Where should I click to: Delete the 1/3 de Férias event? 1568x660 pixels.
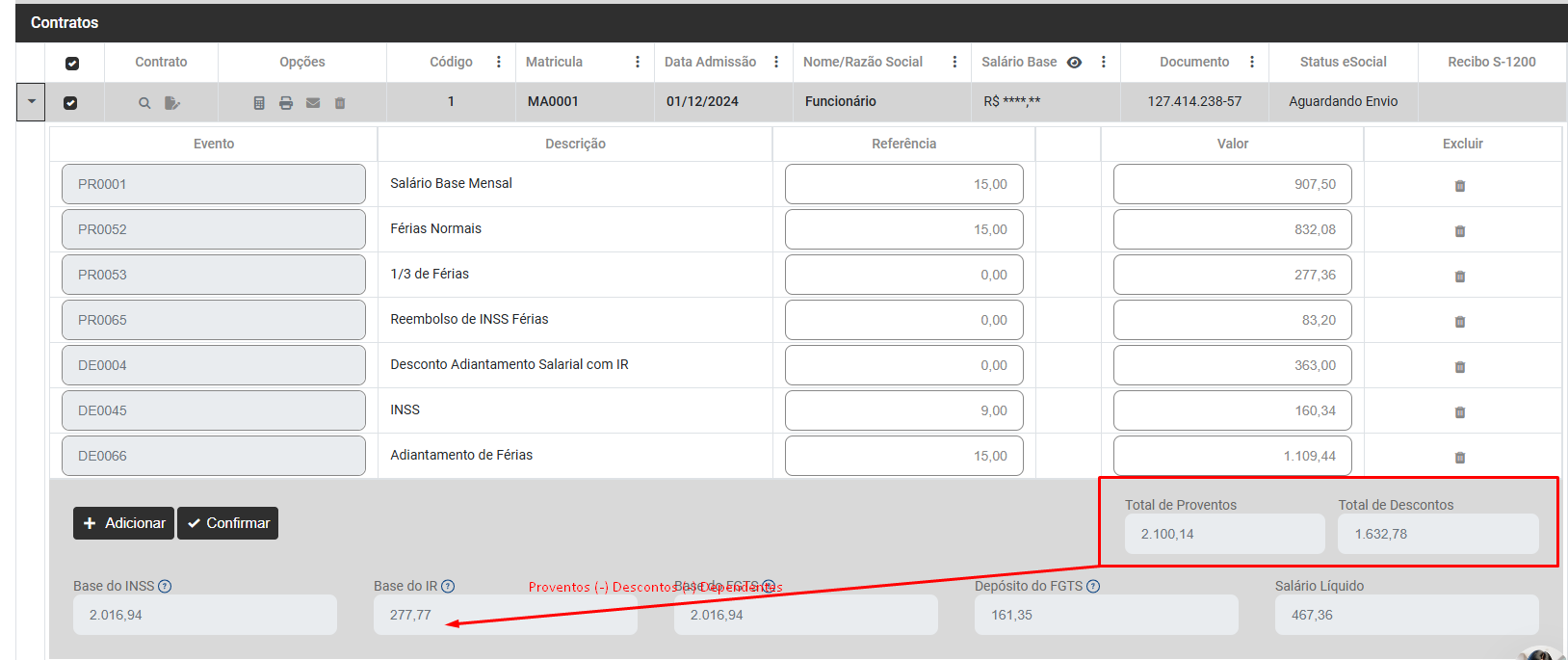point(1460,277)
